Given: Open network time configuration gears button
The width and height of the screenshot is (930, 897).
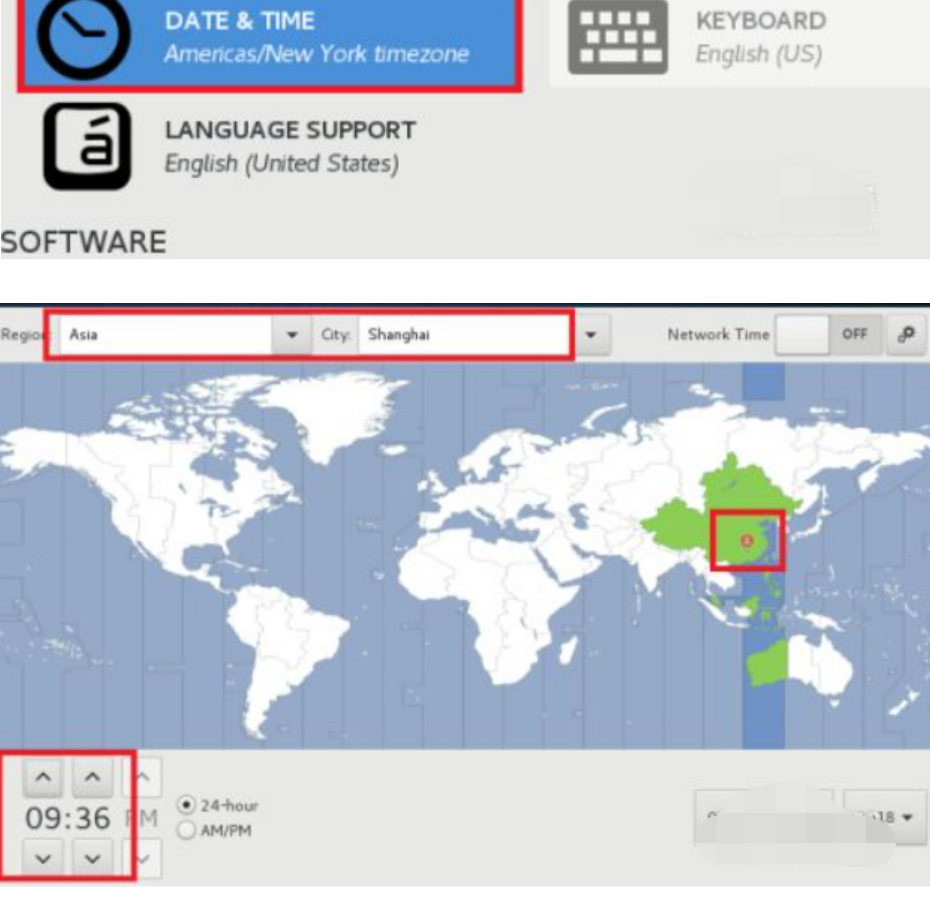Looking at the screenshot, I should point(907,335).
